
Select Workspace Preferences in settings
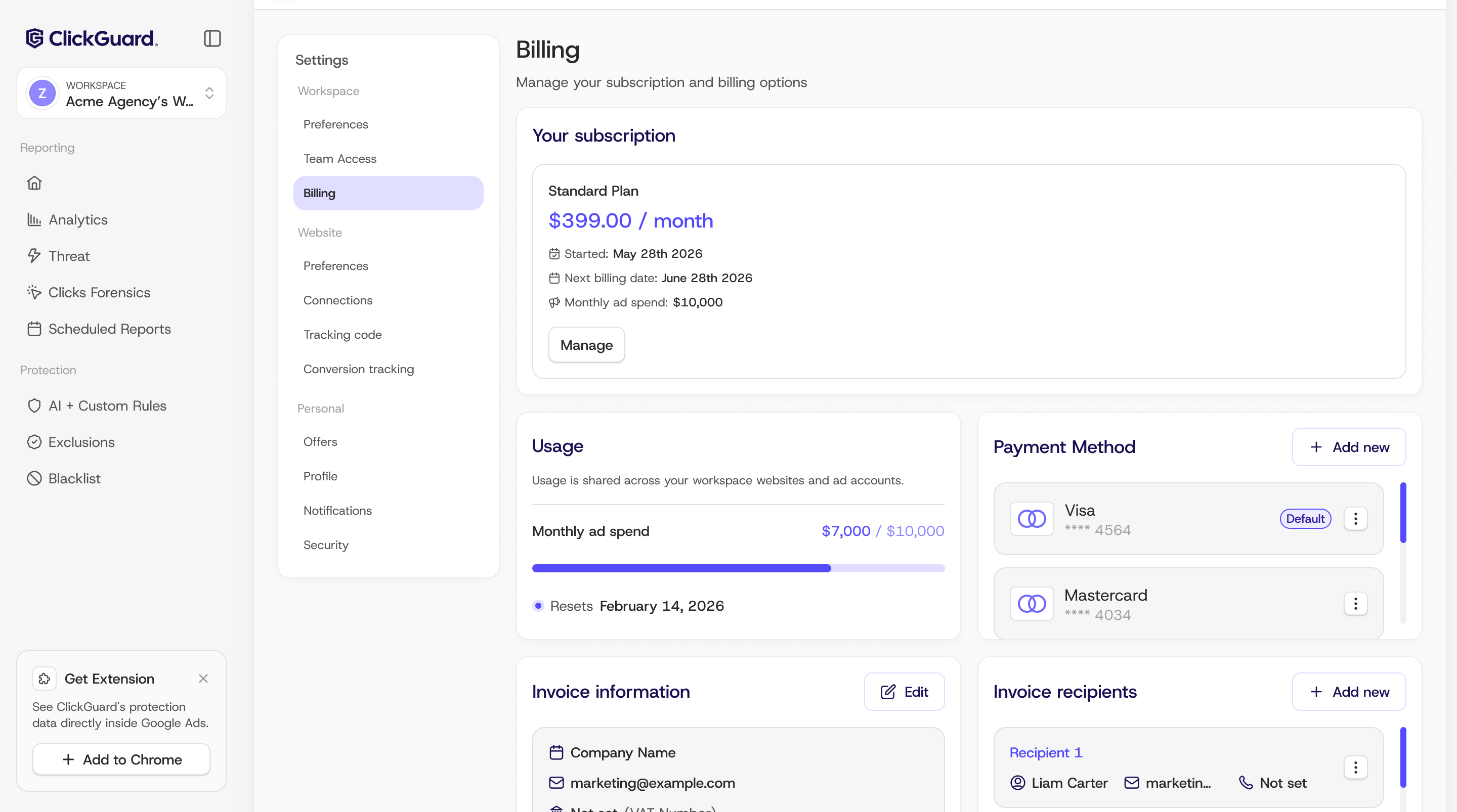point(389,124)
